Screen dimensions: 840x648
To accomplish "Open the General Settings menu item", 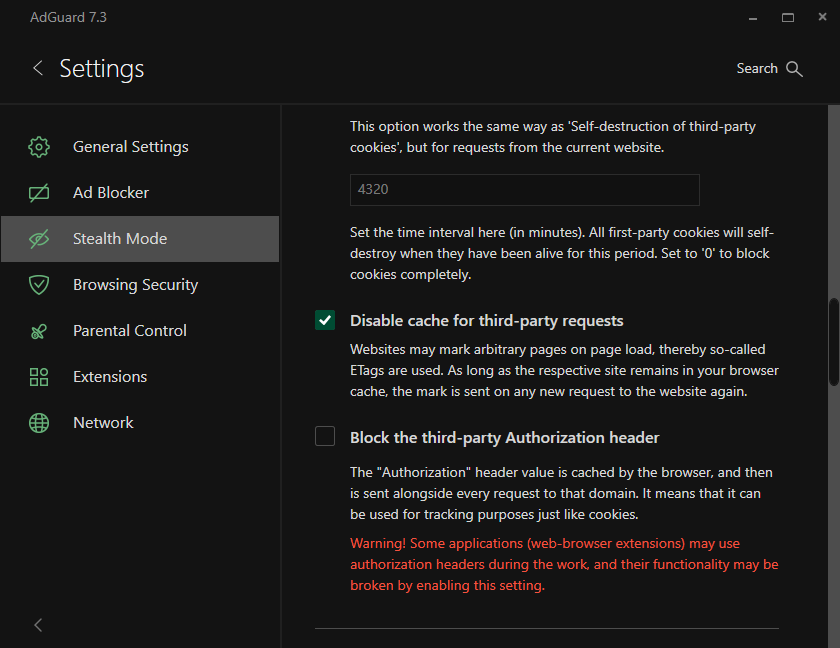I will 130,147.
